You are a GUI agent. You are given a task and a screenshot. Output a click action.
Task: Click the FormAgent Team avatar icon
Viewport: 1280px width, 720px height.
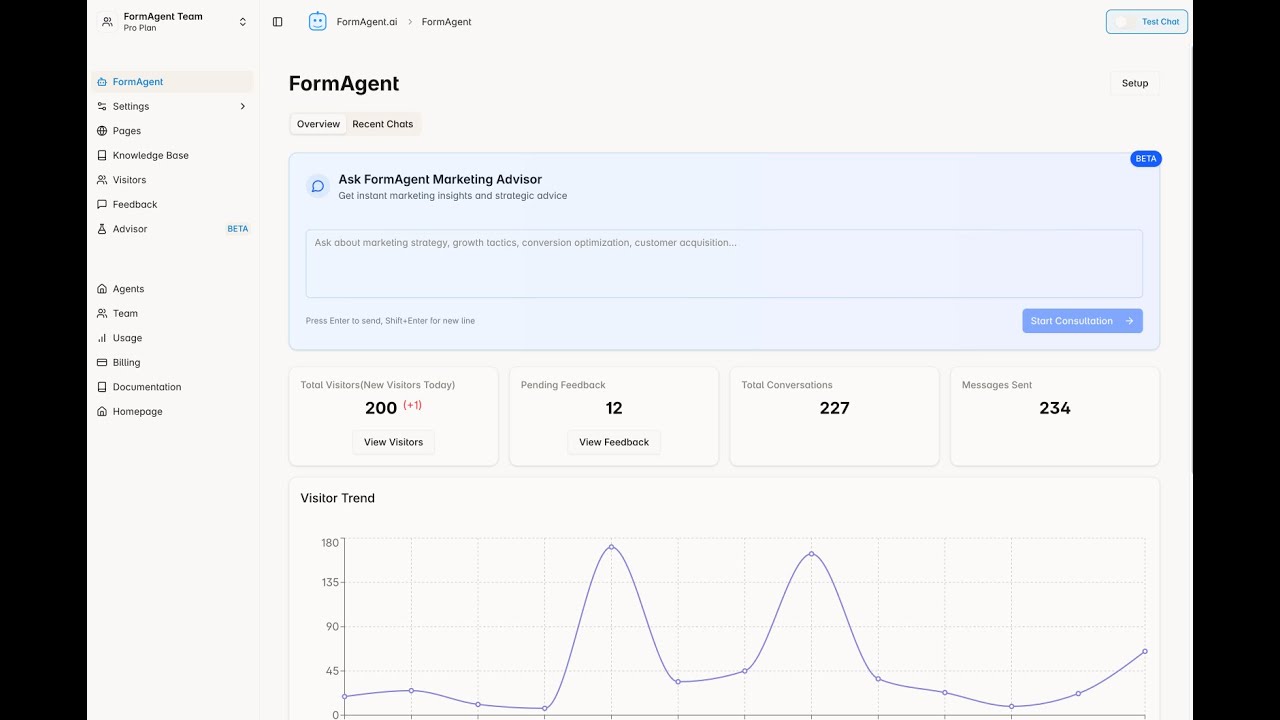[108, 21]
